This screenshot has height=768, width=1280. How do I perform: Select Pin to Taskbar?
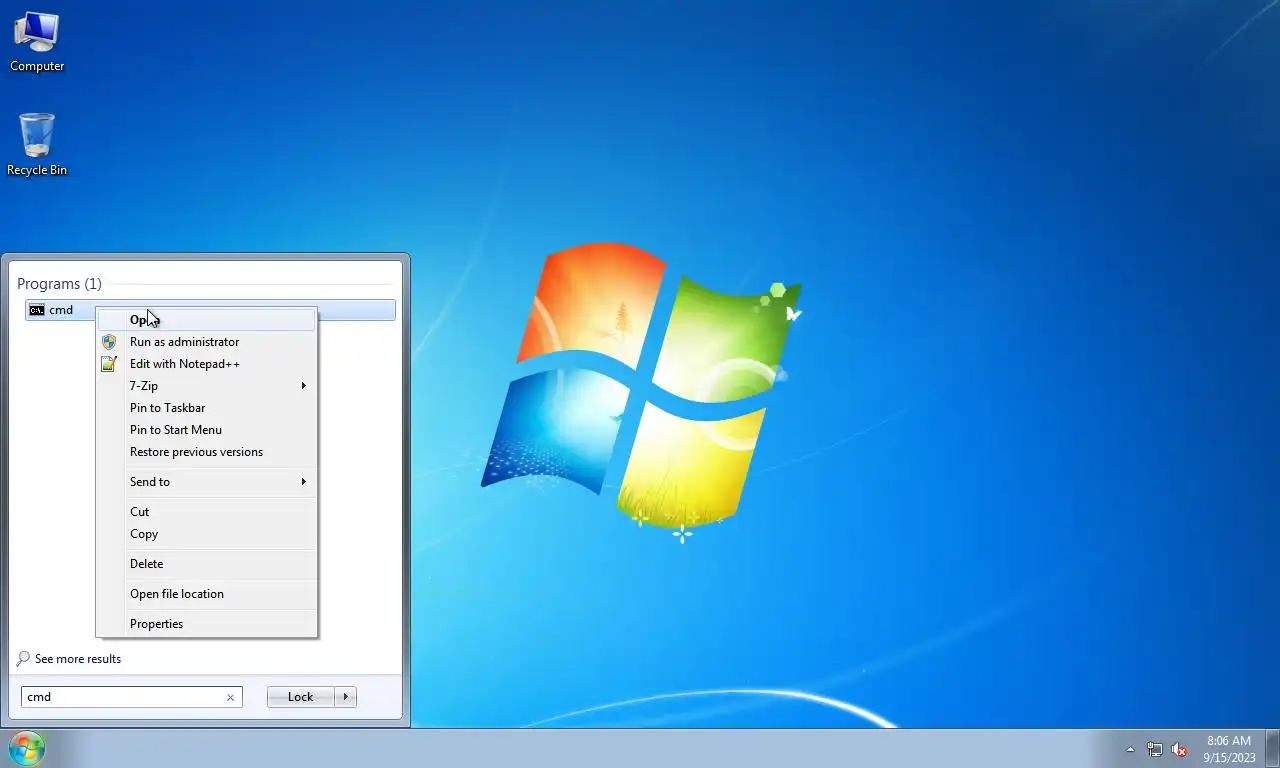coord(207,408)
